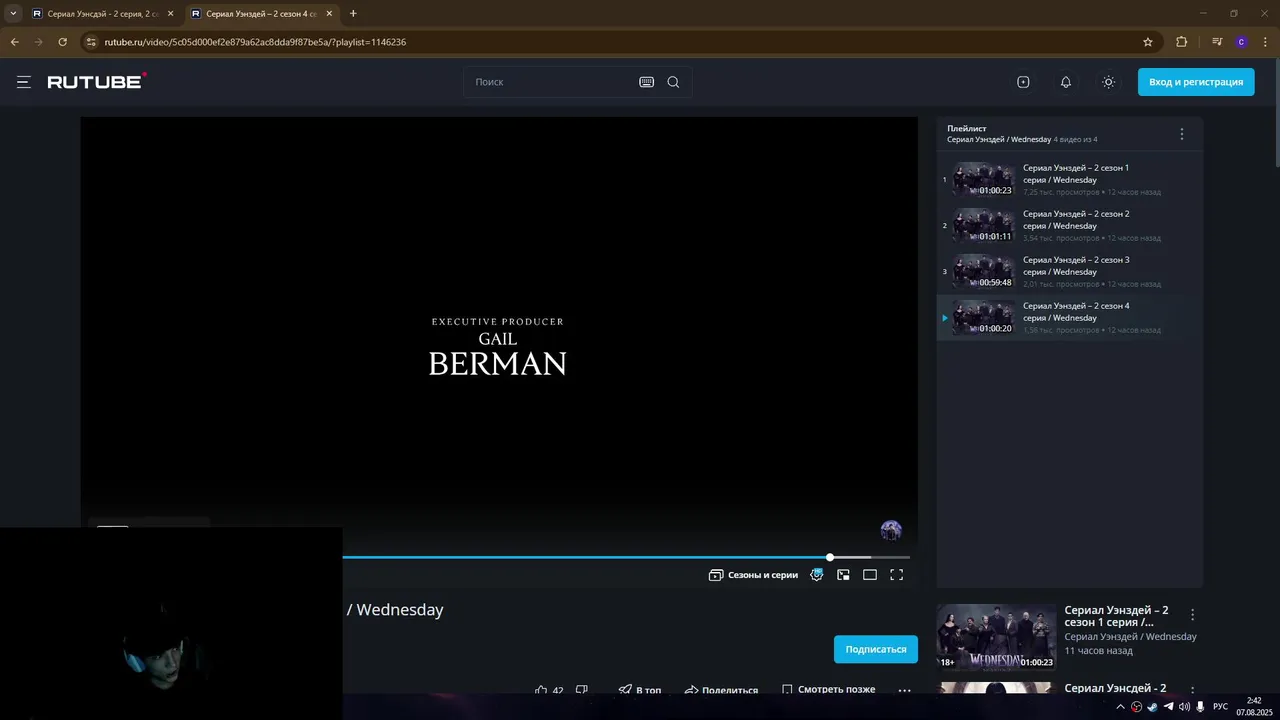
Task: Close the second browser tab
Action: click(329, 14)
